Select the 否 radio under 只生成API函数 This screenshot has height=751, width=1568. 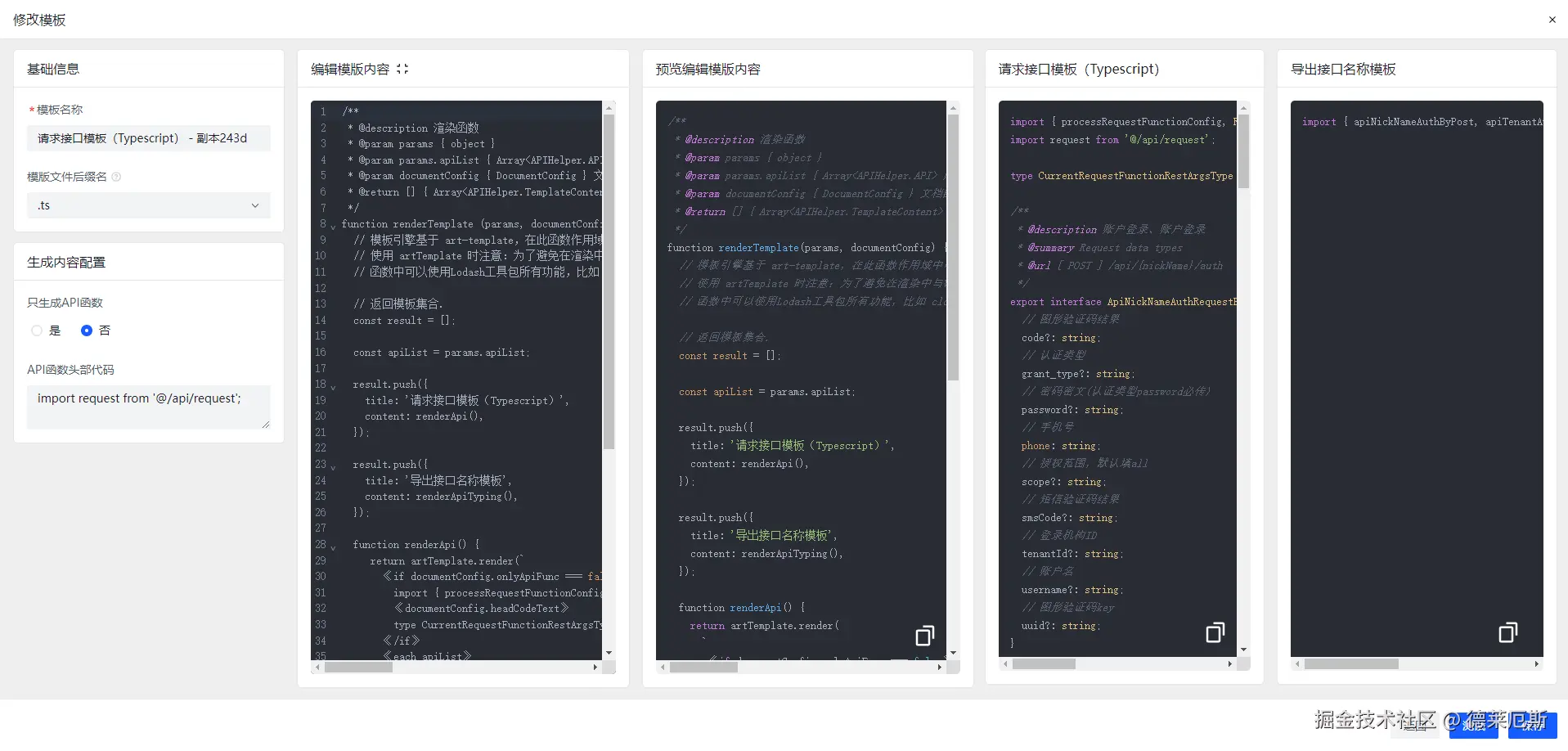(x=87, y=331)
